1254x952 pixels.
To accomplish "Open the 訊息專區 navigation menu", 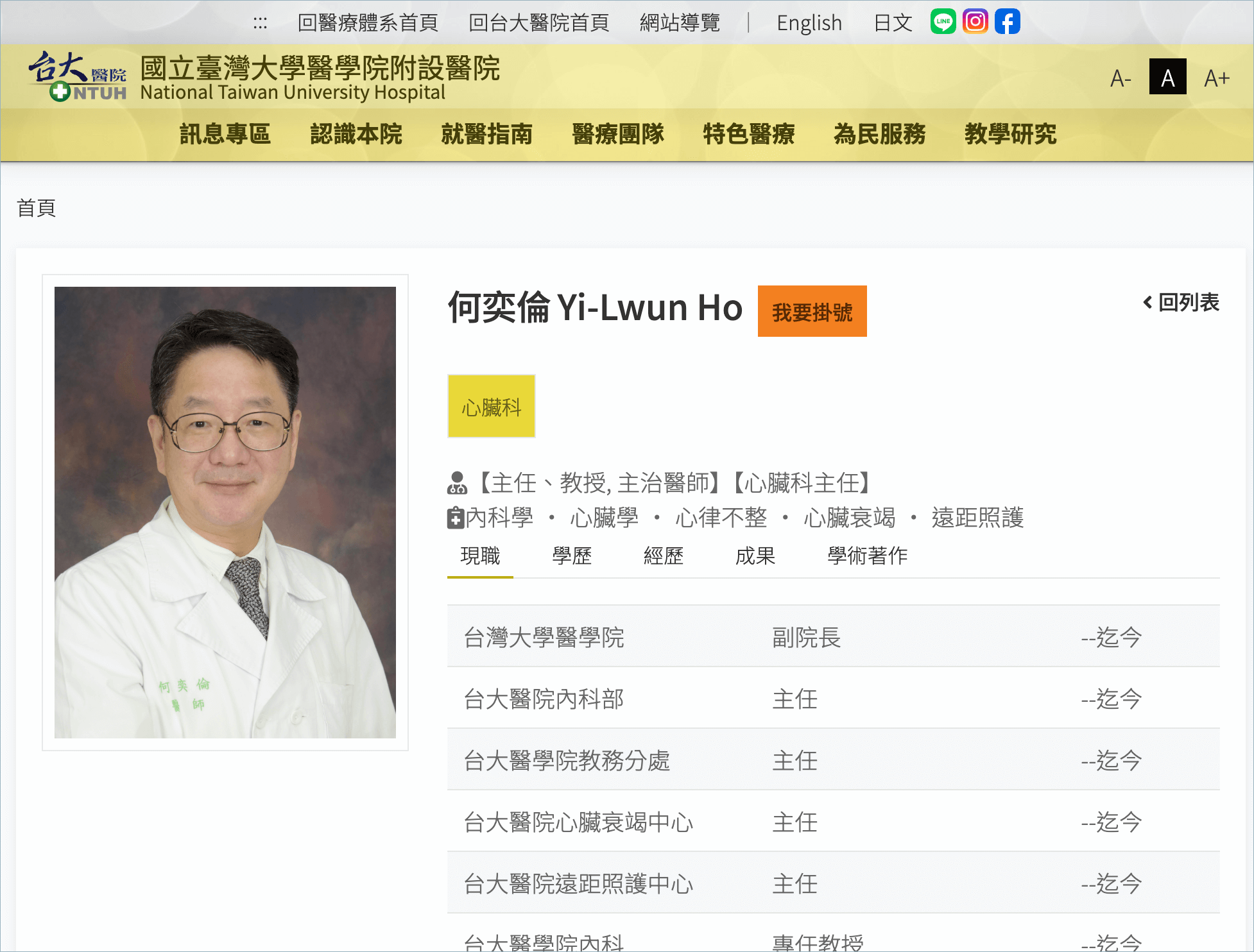I will click(x=225, y=134).
